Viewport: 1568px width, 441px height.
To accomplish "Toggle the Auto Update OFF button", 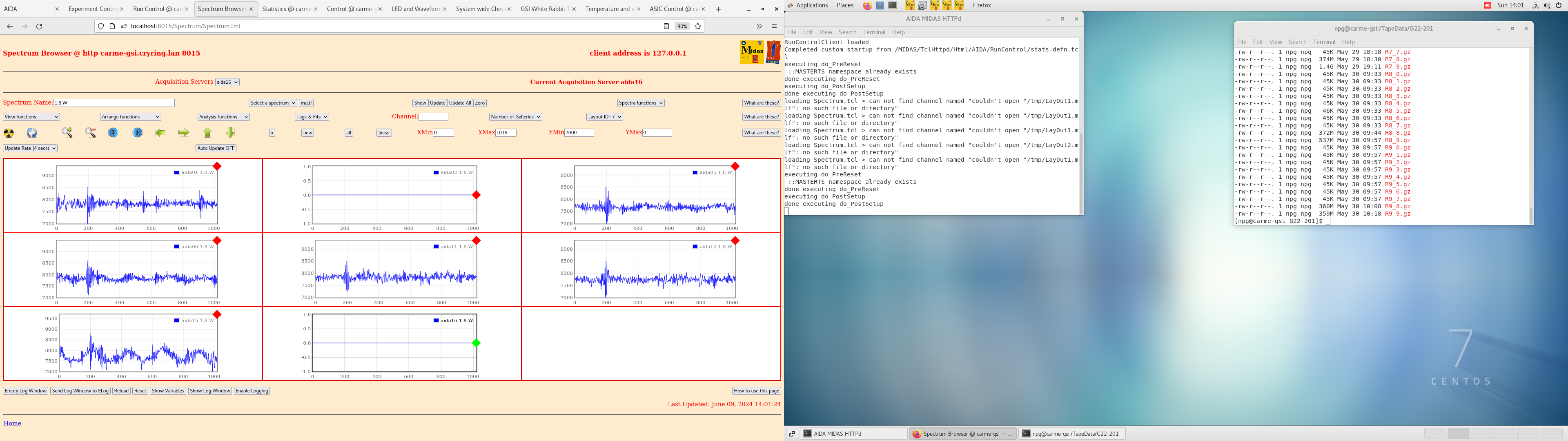I will point(216,148).
